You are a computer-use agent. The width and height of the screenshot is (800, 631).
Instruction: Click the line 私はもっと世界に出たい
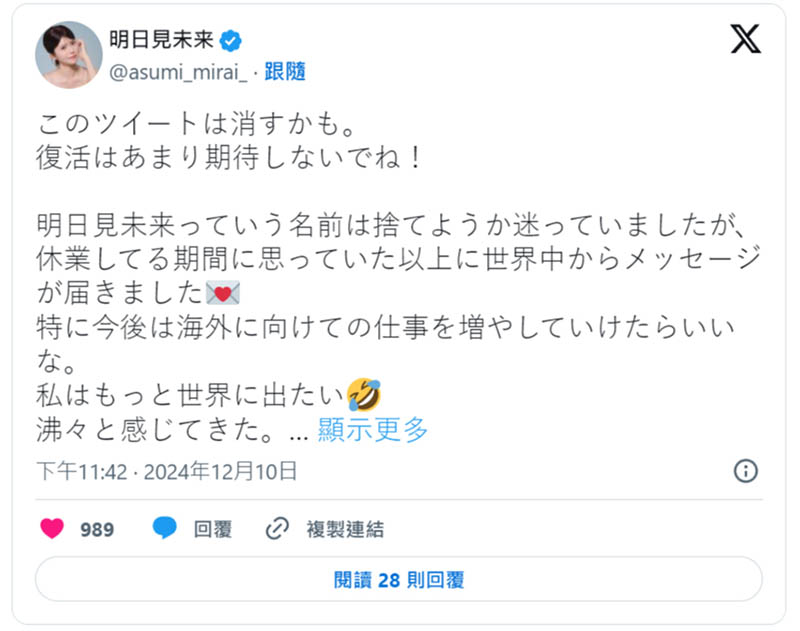click(x=190, y=394)
